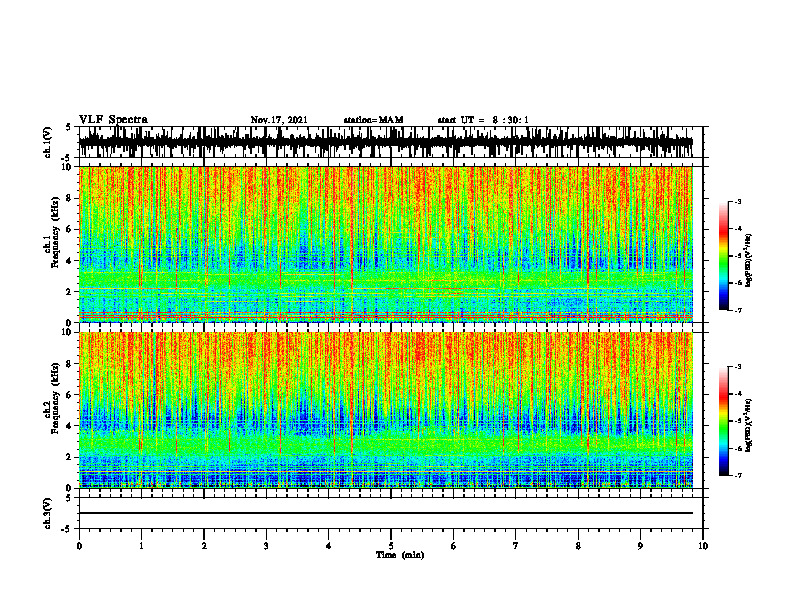The height and width of the screenshot is (612, 792).
Task: Click the time axis tick label "5"
Action: point(391,546)
